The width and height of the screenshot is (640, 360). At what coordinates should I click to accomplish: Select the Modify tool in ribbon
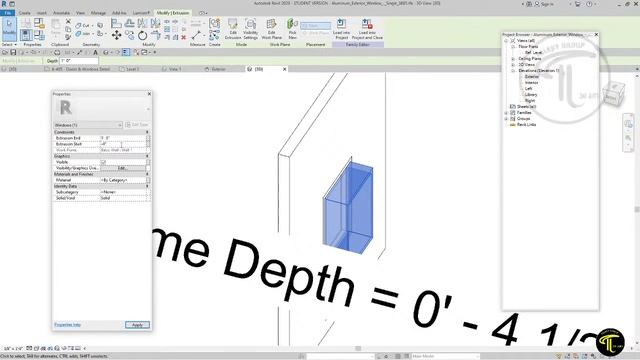tap(9, 29)
